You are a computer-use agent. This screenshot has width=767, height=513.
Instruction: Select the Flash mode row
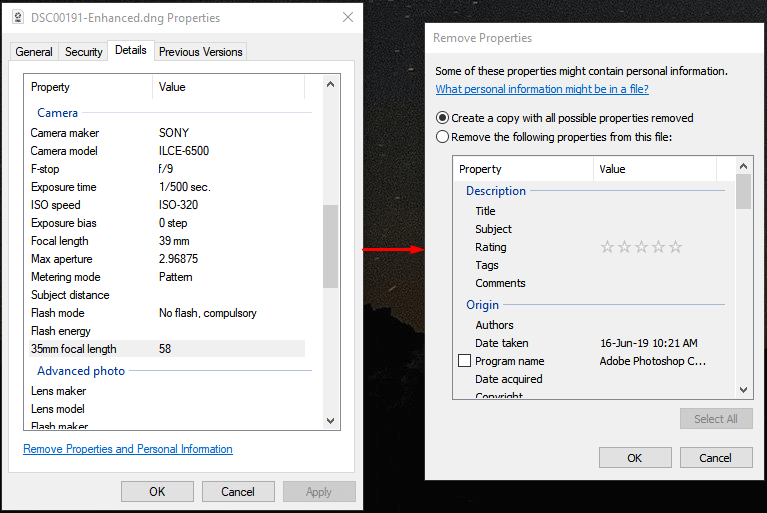pos(167,313)
